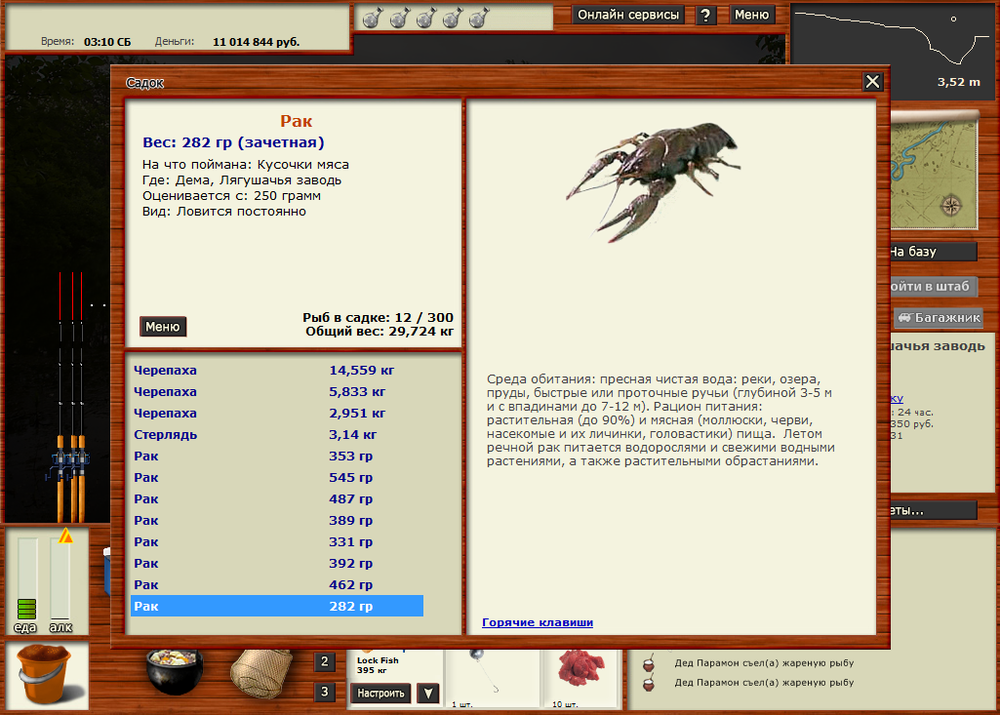Select the 14,559 кг Черепаха entry
The height and width of the screenshot is (715, 1000).
[277, 371]
